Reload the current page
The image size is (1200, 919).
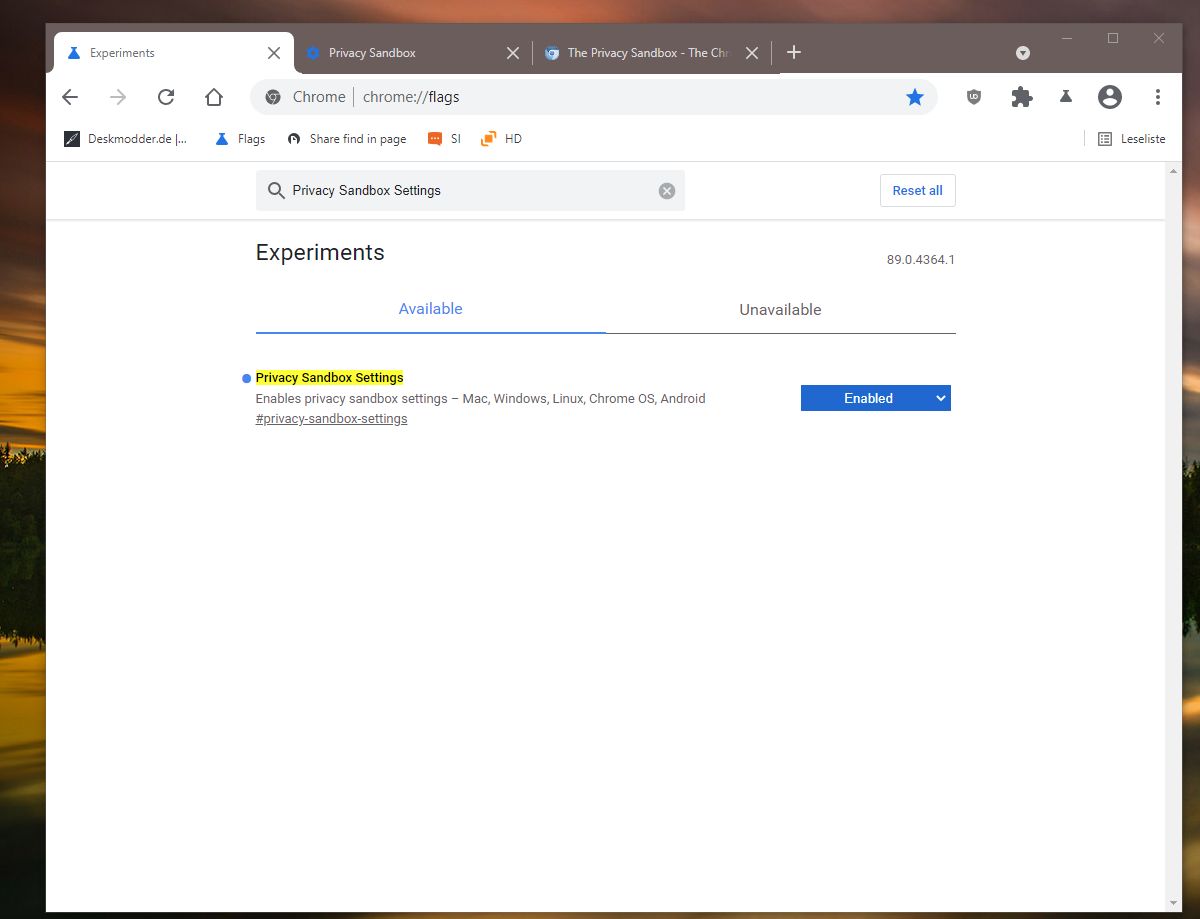(x=166, y=97)
